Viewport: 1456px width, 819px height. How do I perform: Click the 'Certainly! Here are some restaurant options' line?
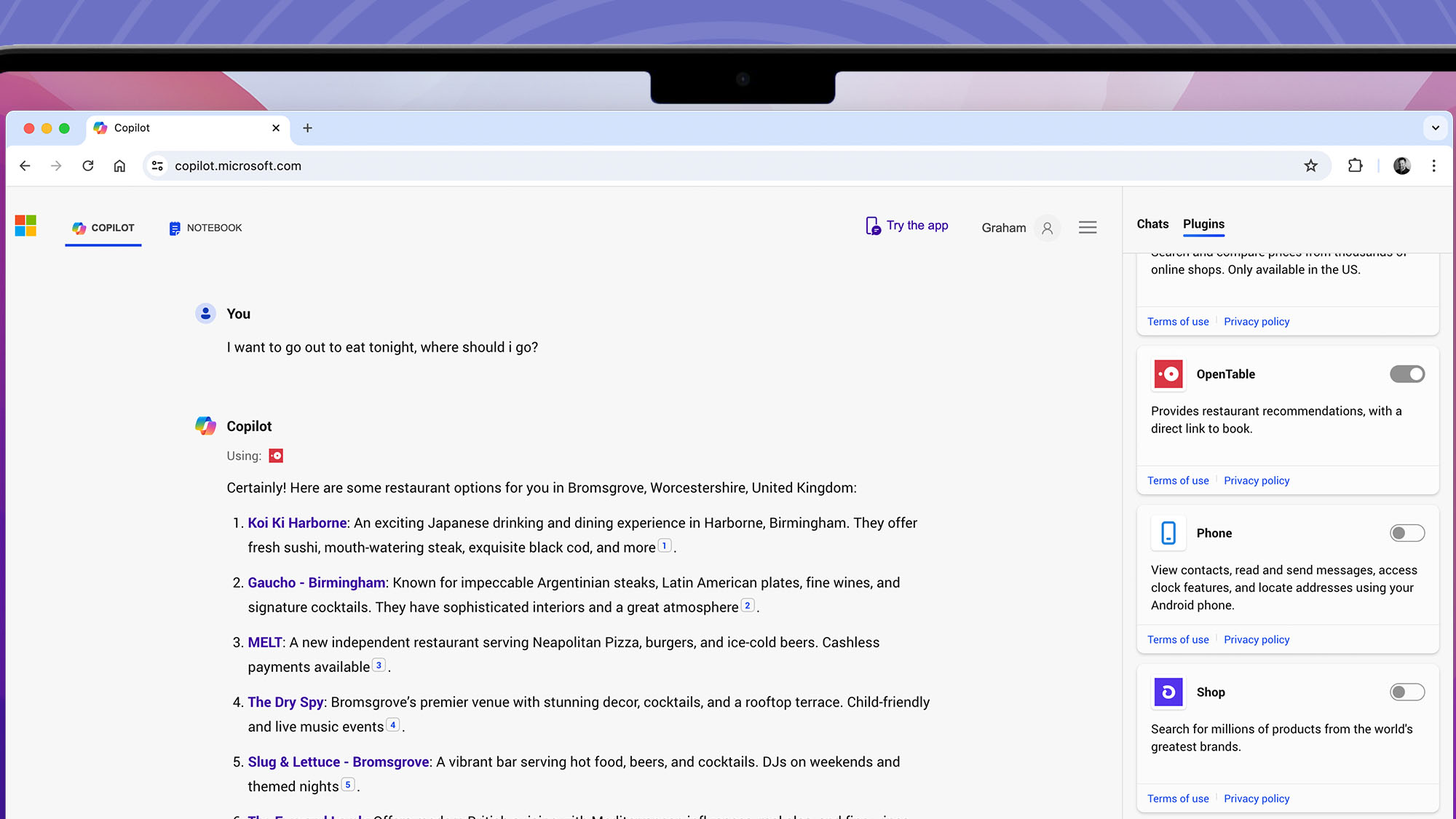(x=542, y=488)
